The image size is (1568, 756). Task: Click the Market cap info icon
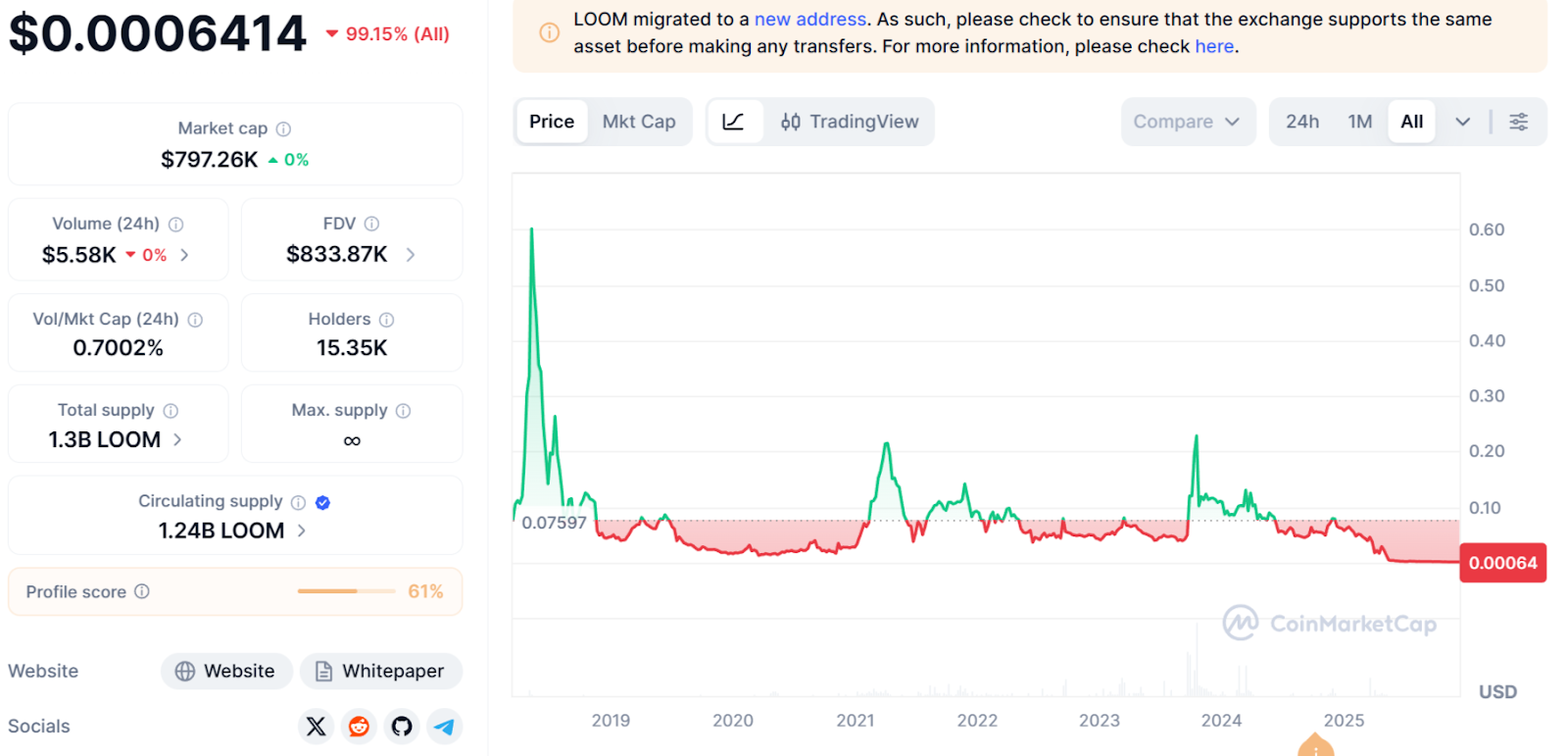[x=283, y=128]
